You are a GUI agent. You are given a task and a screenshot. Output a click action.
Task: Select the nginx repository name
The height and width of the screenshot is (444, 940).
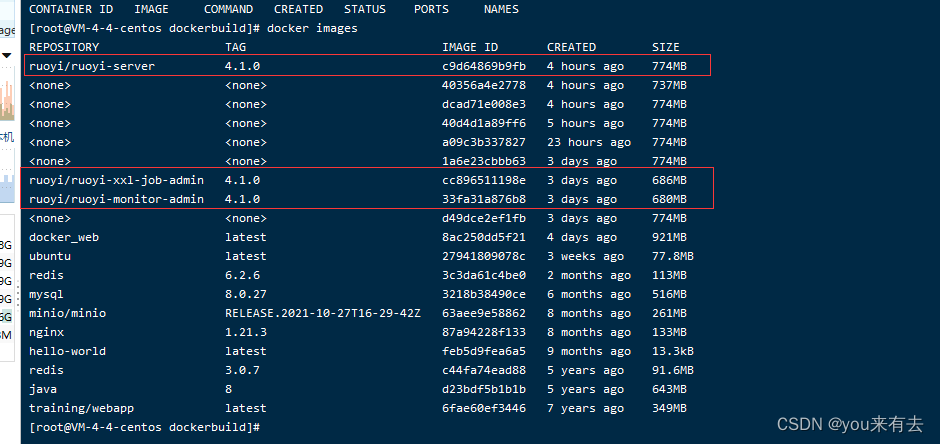46,332
